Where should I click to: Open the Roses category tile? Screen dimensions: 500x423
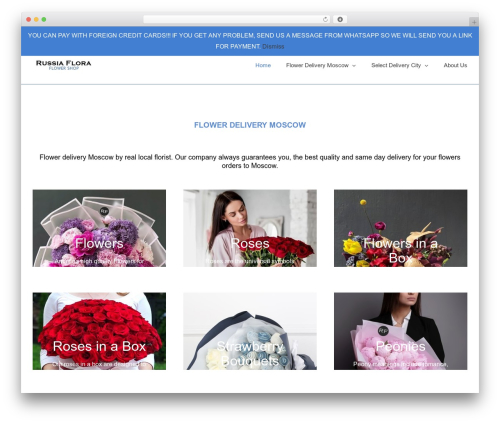250,228
